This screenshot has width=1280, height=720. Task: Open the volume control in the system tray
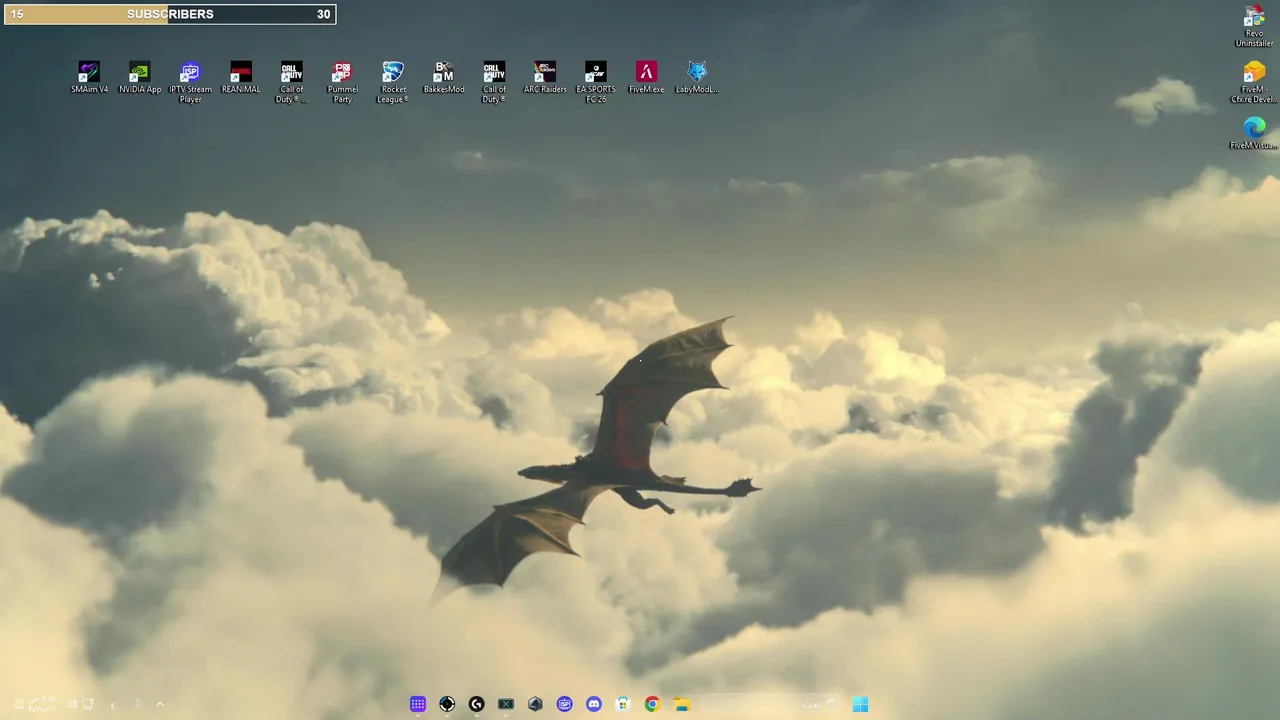(x=72, y=704)
